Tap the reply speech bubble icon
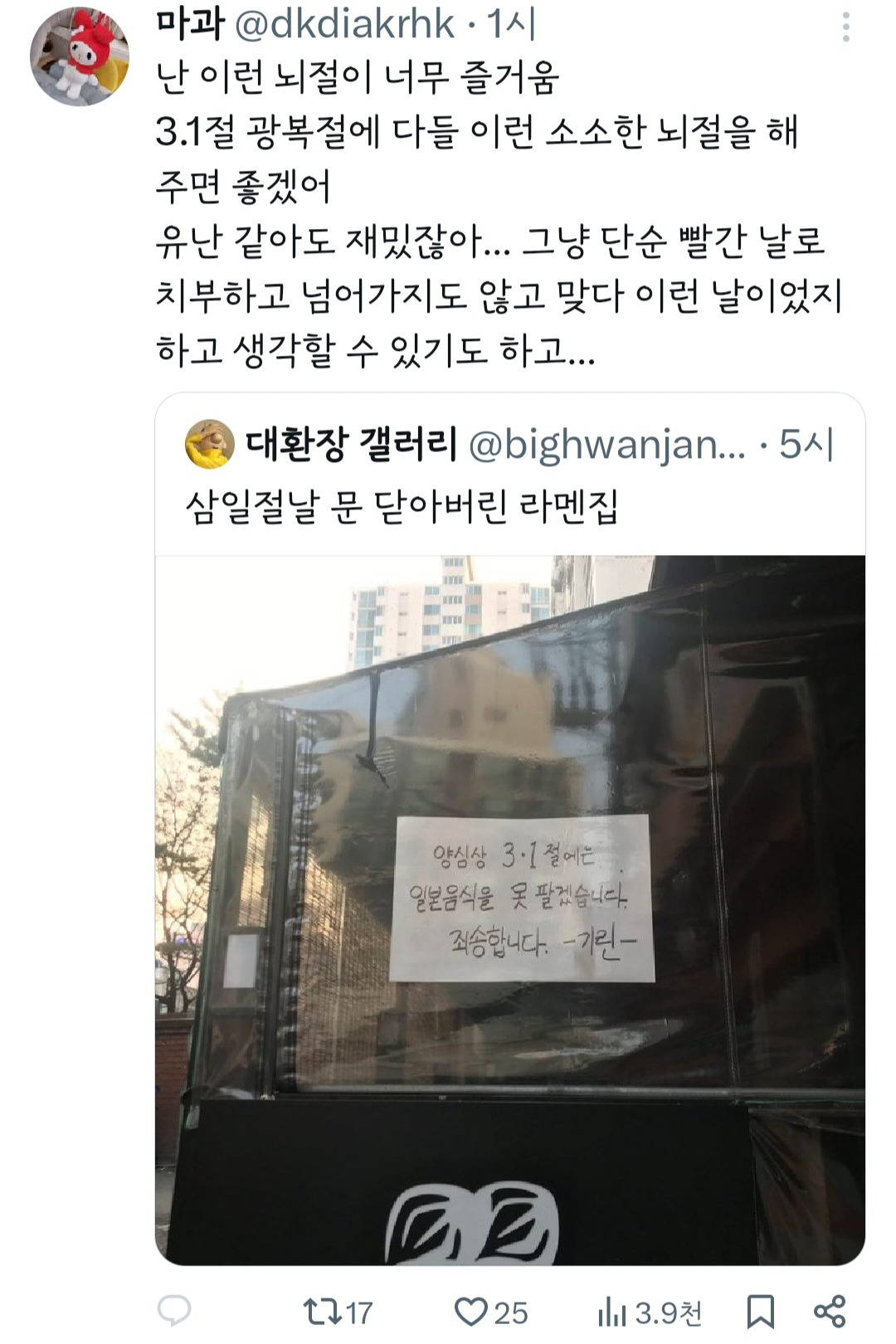Viewport: 896px width, 1344px height. pyautogui.click(x=174, y=1311)
